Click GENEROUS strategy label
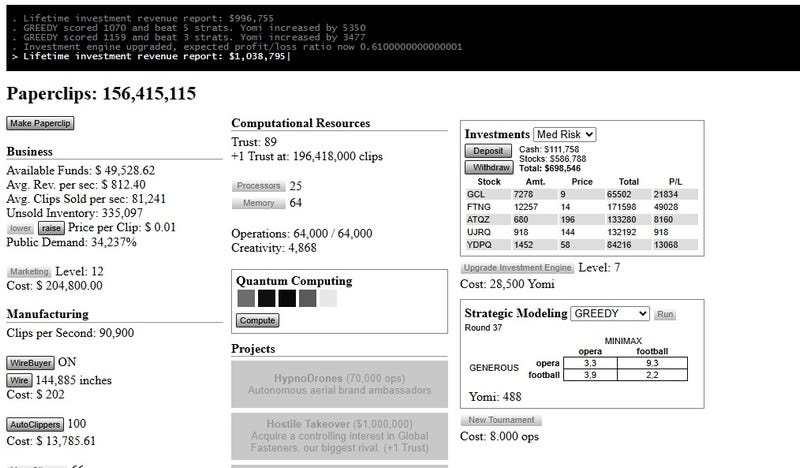This screenshot has height=468, width=800. coord(494,368)
